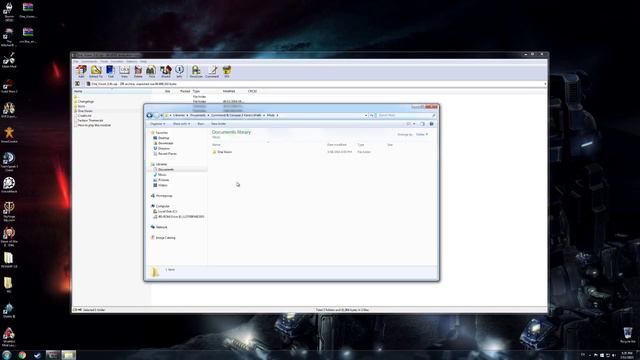The width and height of the screenshot is (640, 360).
Task: Open the Windows Start menu
Action: coord(6,355)
